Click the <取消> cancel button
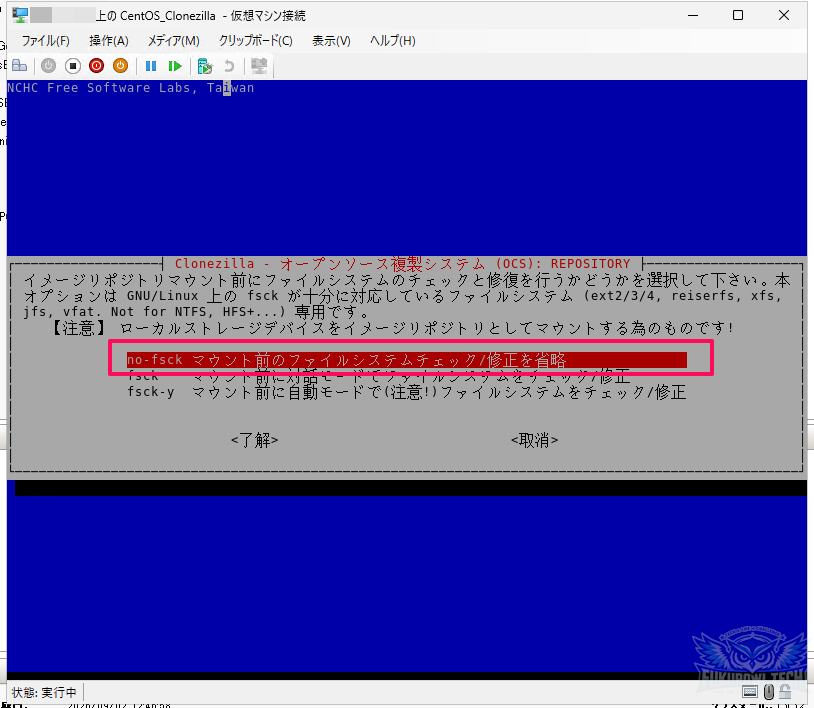The width and height of the screenshot is (814, 708). [535, 440]
